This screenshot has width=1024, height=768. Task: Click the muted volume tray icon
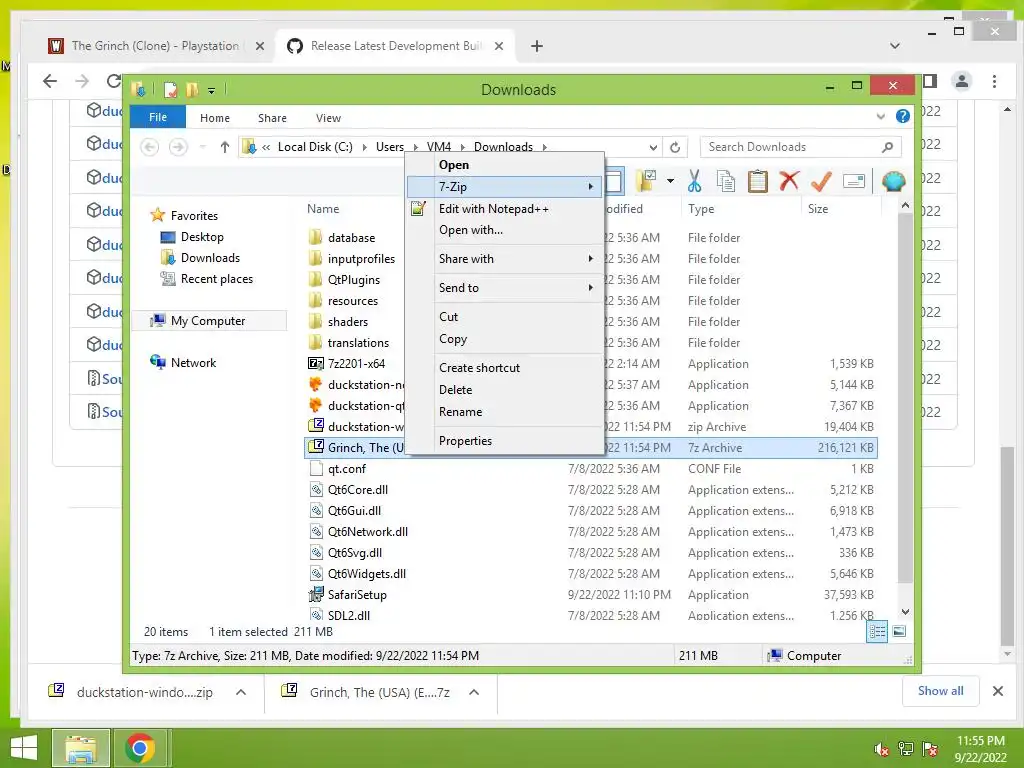[881, 749]
